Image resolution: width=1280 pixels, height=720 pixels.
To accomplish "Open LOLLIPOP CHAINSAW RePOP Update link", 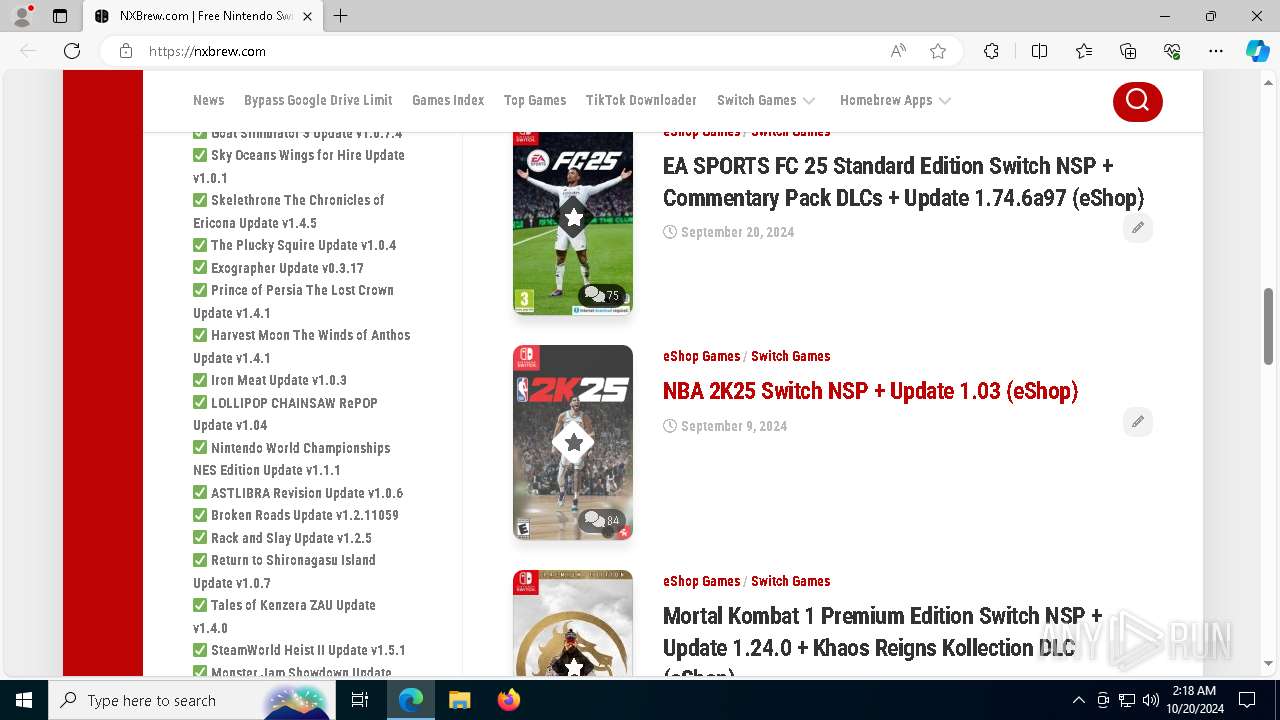I will pos(285,414).
